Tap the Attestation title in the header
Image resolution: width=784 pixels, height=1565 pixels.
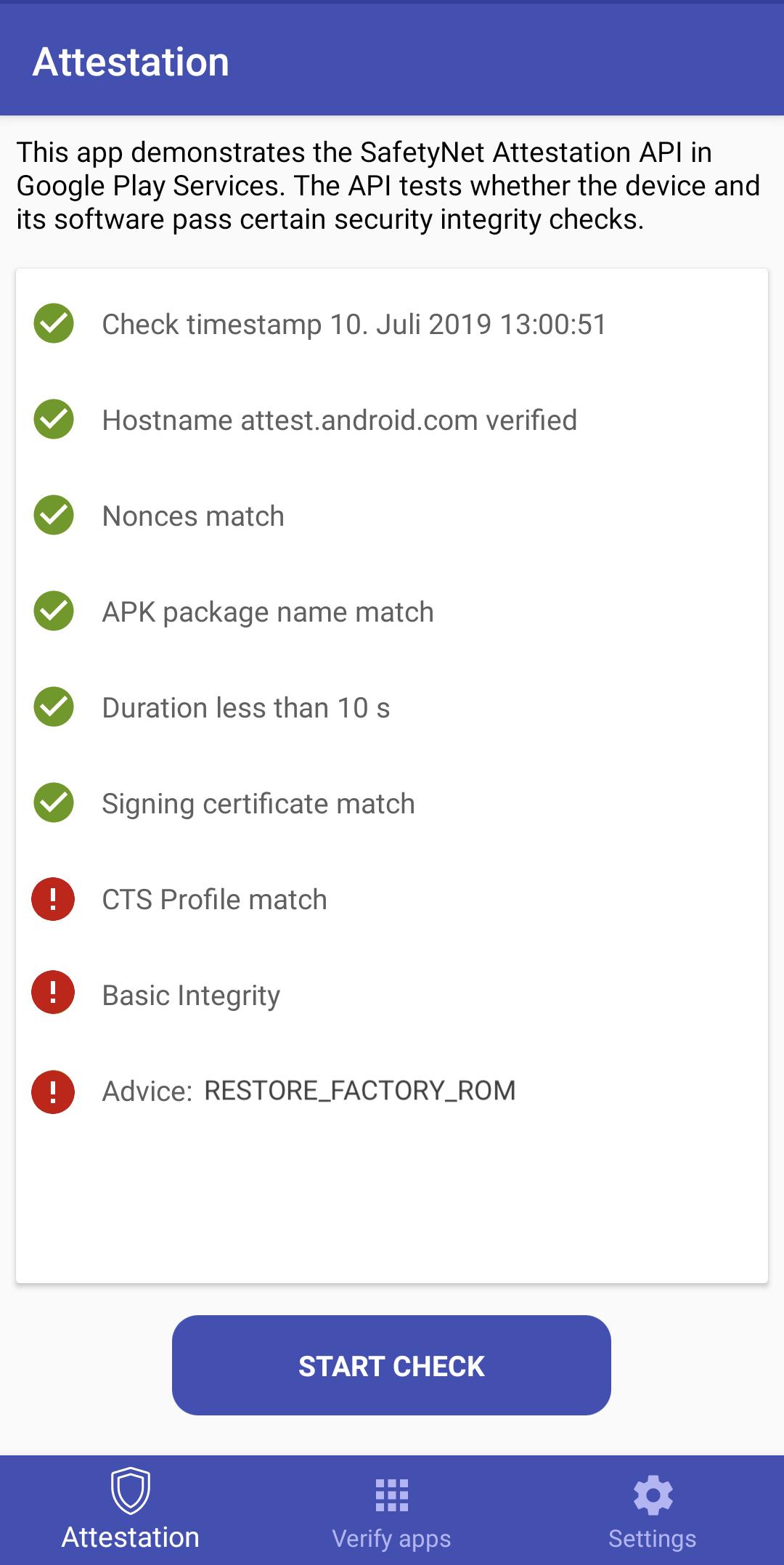click(x=131, y=62)
